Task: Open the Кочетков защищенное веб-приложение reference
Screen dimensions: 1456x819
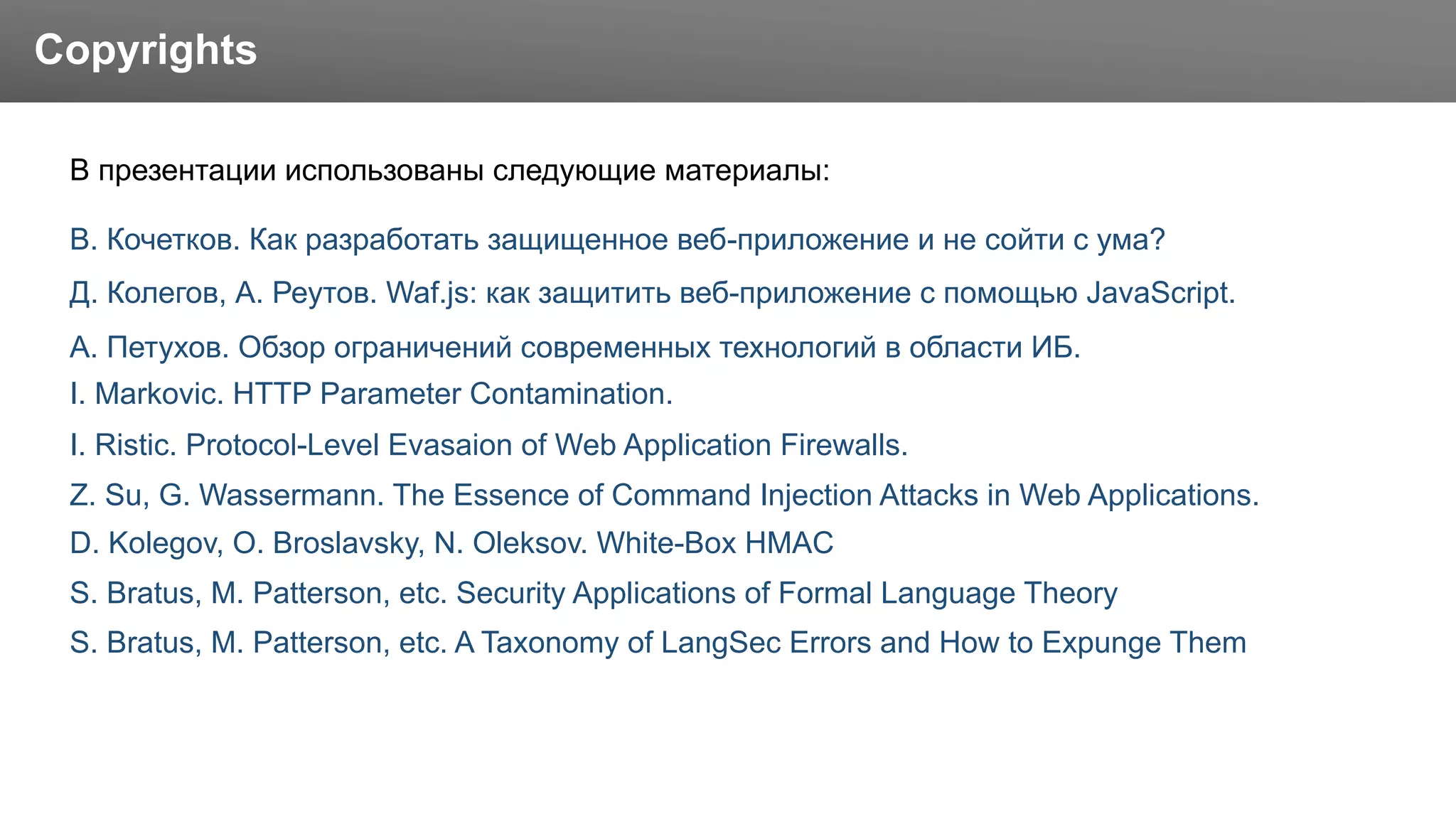Action: [617, 240]
